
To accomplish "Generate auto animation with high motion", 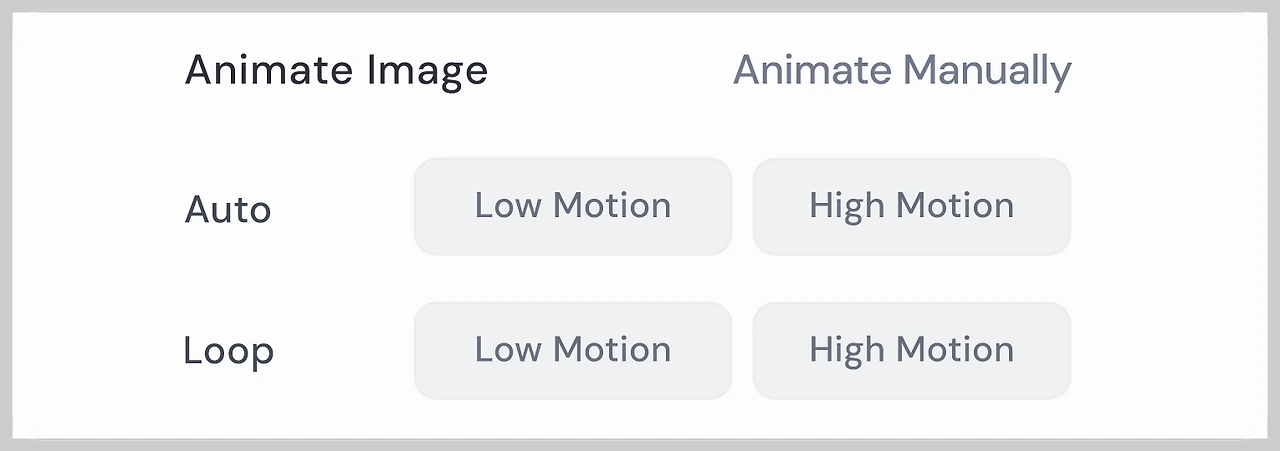I will pyautogui.click(x=911, y=206).
